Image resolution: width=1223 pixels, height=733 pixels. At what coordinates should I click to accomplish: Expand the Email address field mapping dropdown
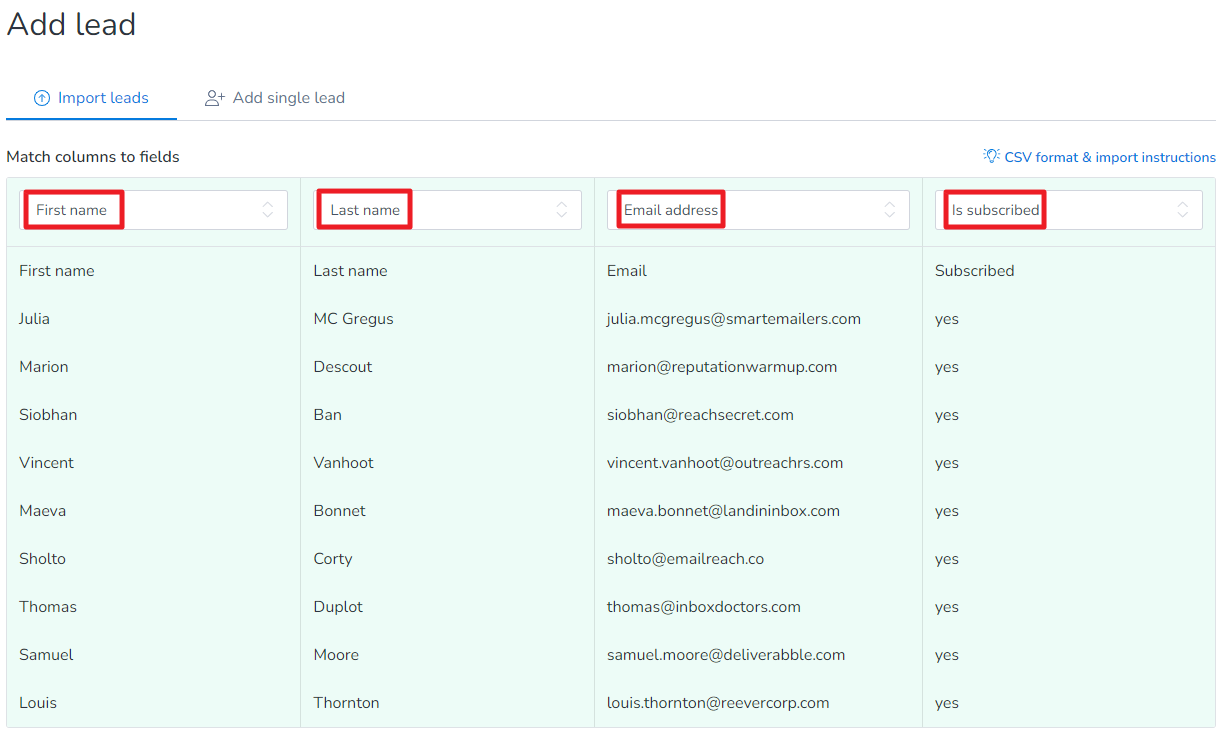757,210
